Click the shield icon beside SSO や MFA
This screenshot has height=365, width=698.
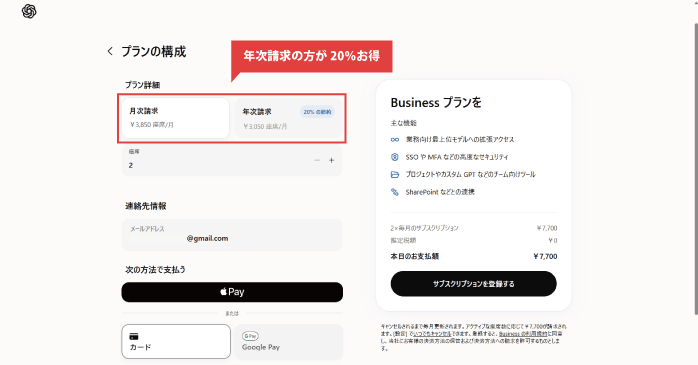point(394,157)
